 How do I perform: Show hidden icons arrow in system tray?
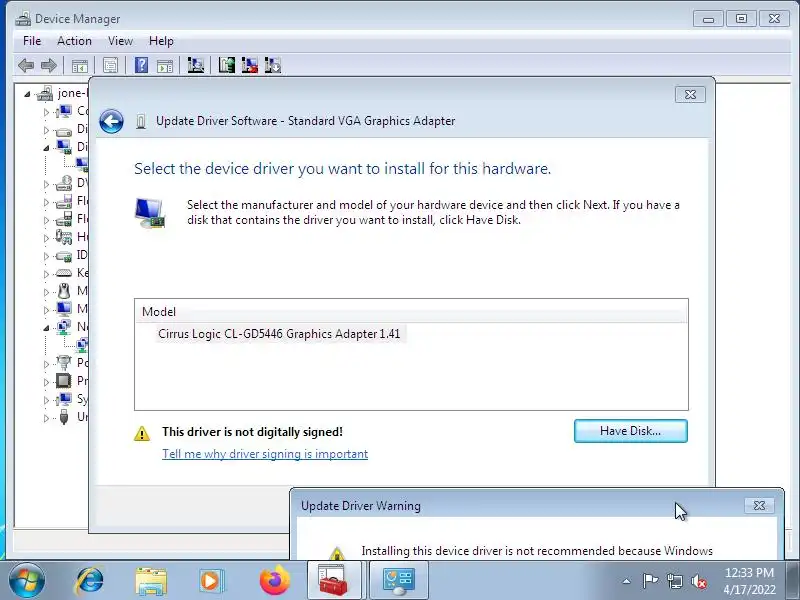pos(627,581)
